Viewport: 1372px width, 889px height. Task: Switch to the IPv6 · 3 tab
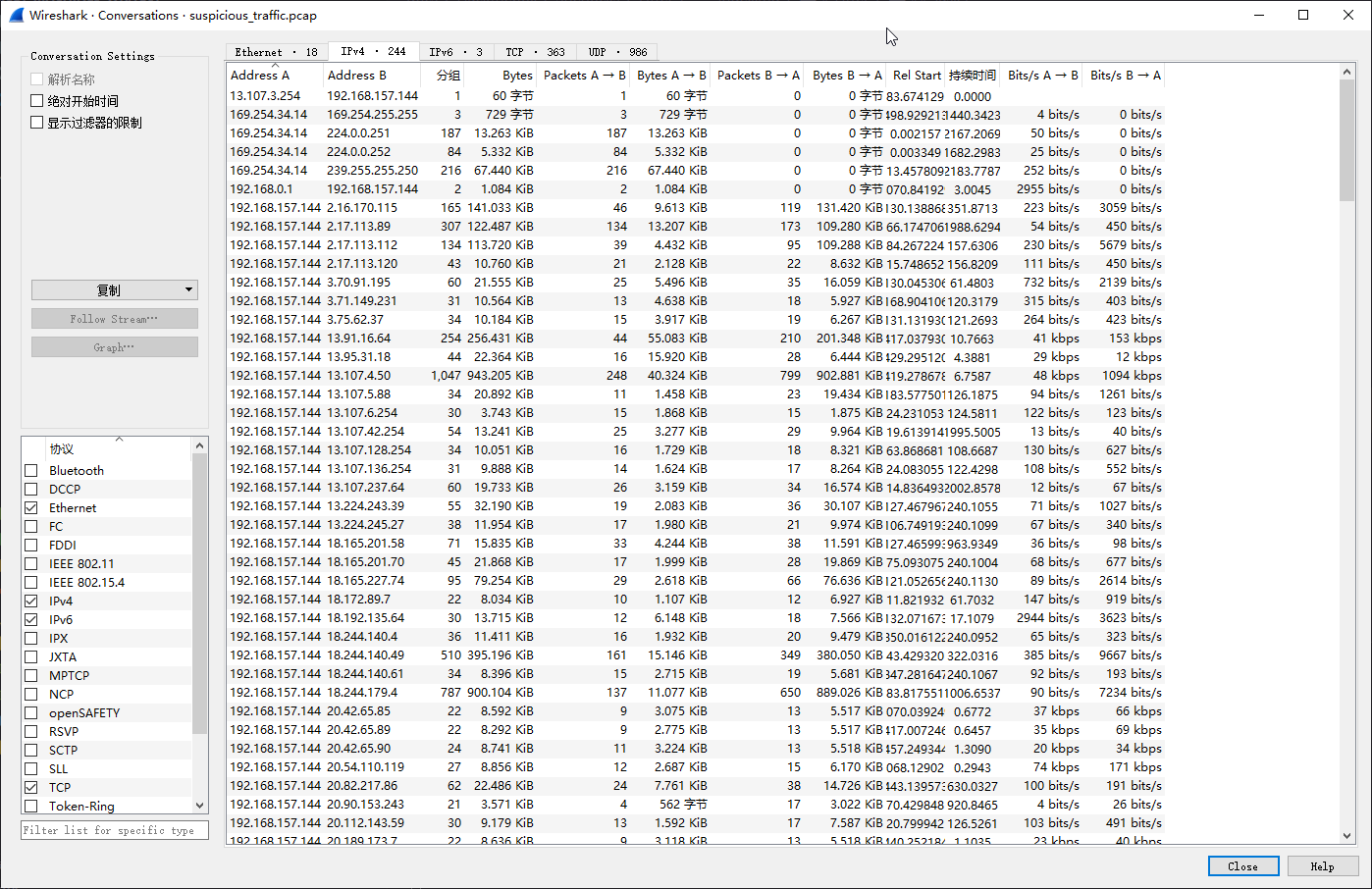pyautogui.click(x=455, y=52)
